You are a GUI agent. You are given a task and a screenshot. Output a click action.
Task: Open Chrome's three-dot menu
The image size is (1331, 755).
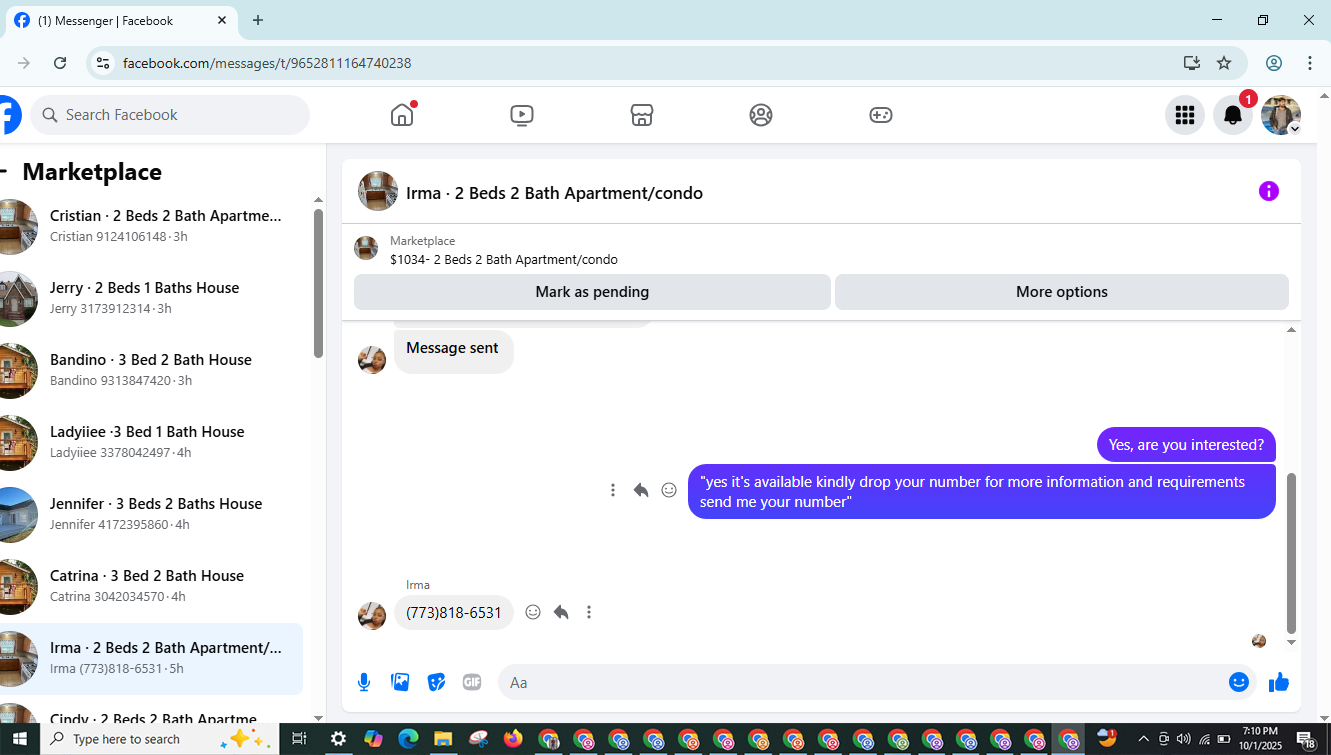click(1310, 63)
